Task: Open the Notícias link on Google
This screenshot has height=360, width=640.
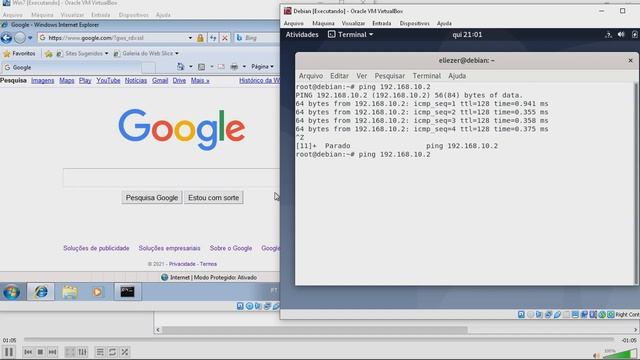Action: (x=136, y=81)
